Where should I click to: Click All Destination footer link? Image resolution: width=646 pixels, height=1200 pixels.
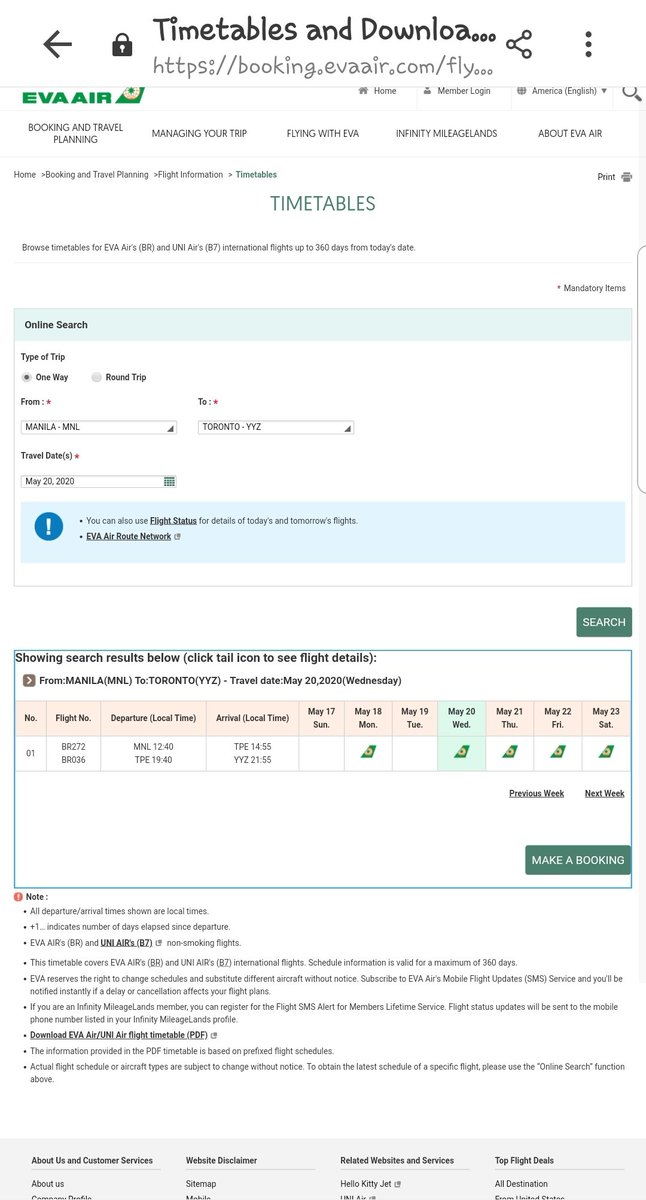click(x=521, y=1184)
